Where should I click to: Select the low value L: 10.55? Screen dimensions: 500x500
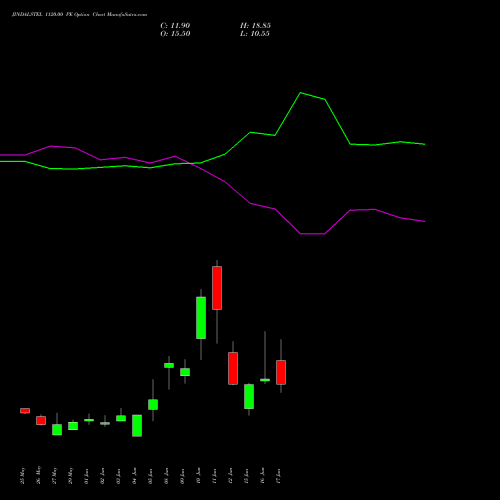point(255,34)
